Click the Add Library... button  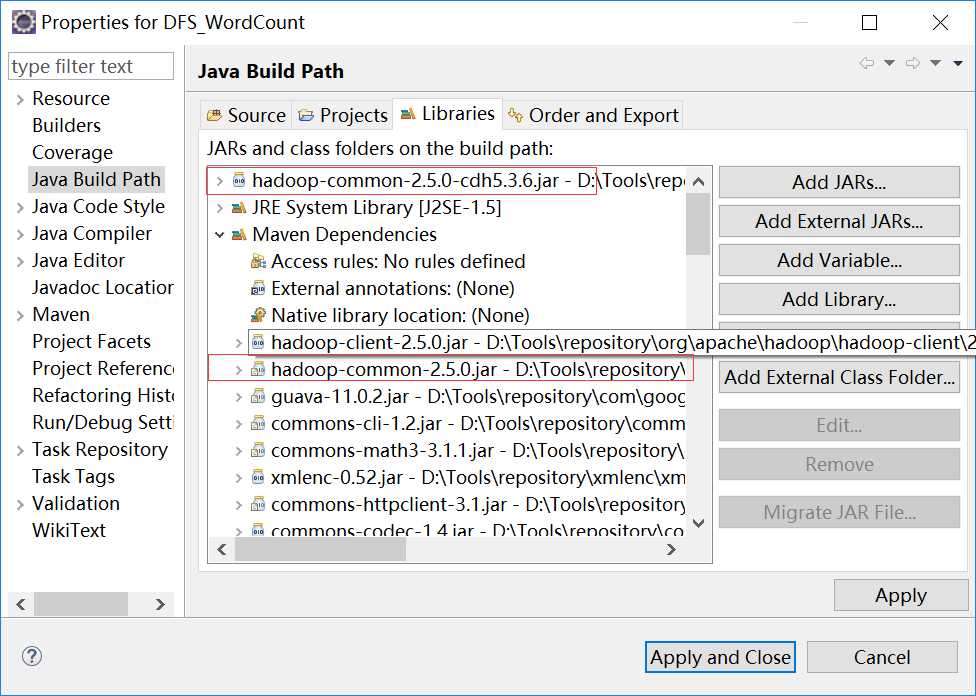pos(839,299)
